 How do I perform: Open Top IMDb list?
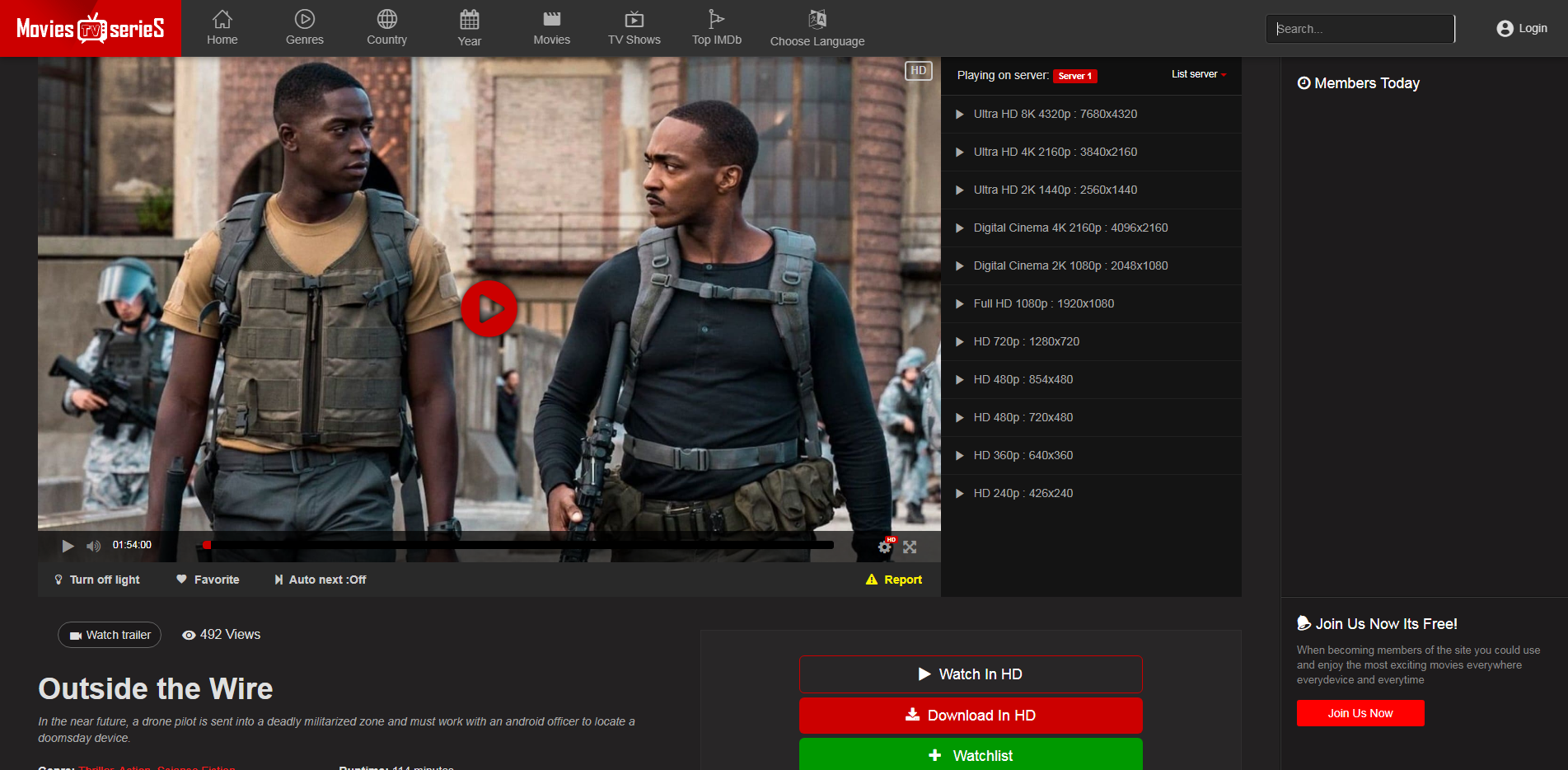(x=717, y=28)
